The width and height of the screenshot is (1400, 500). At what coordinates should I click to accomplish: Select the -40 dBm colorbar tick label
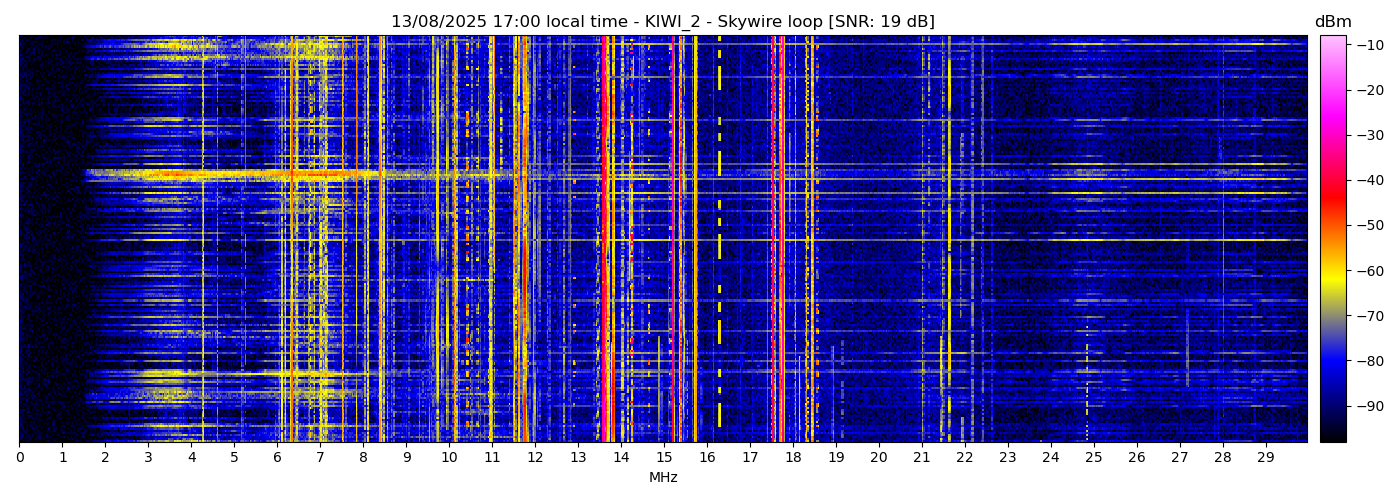click(1368, 180)
